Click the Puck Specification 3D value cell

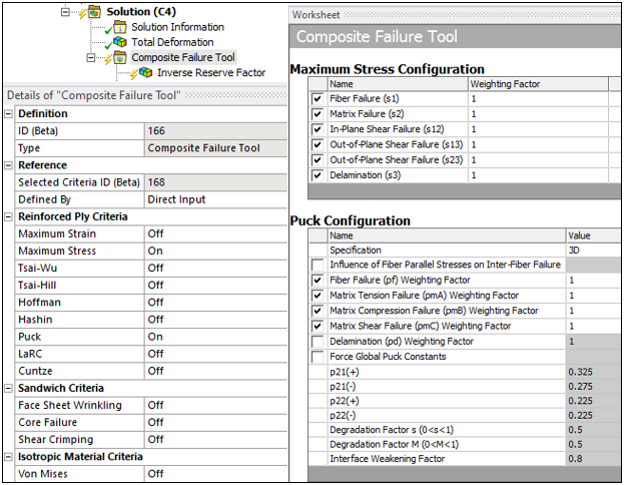tap(592, 250)
